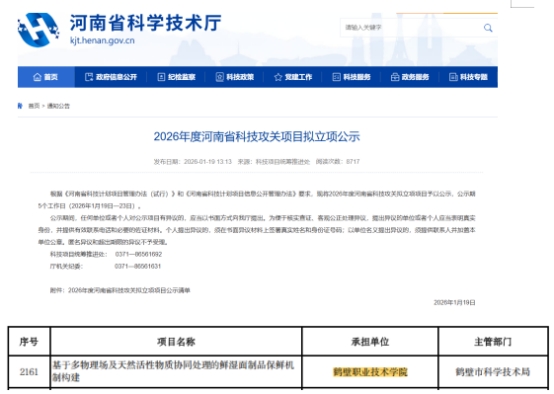Click the search magnifier icon
Viewport: 554px width, 394px height.
tap(488, 28)
